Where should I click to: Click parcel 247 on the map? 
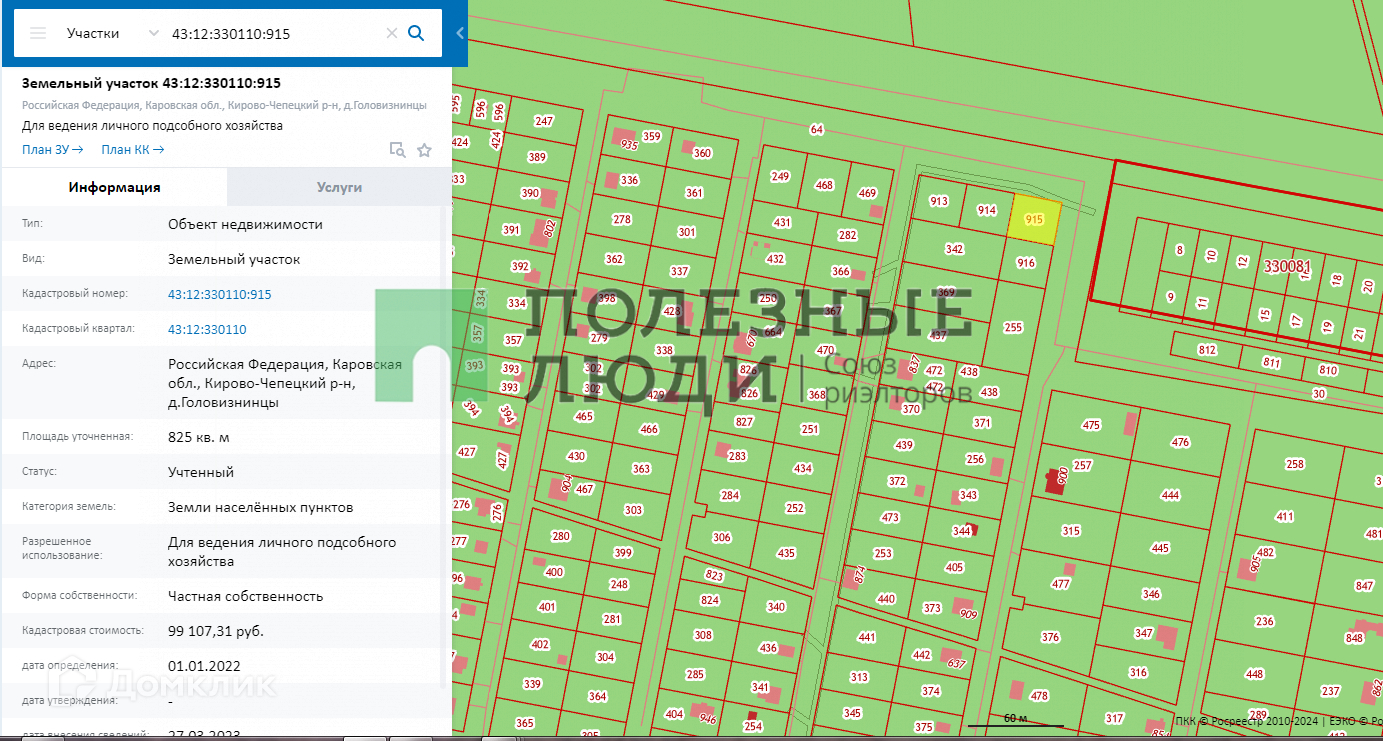(x=543, y=121)
